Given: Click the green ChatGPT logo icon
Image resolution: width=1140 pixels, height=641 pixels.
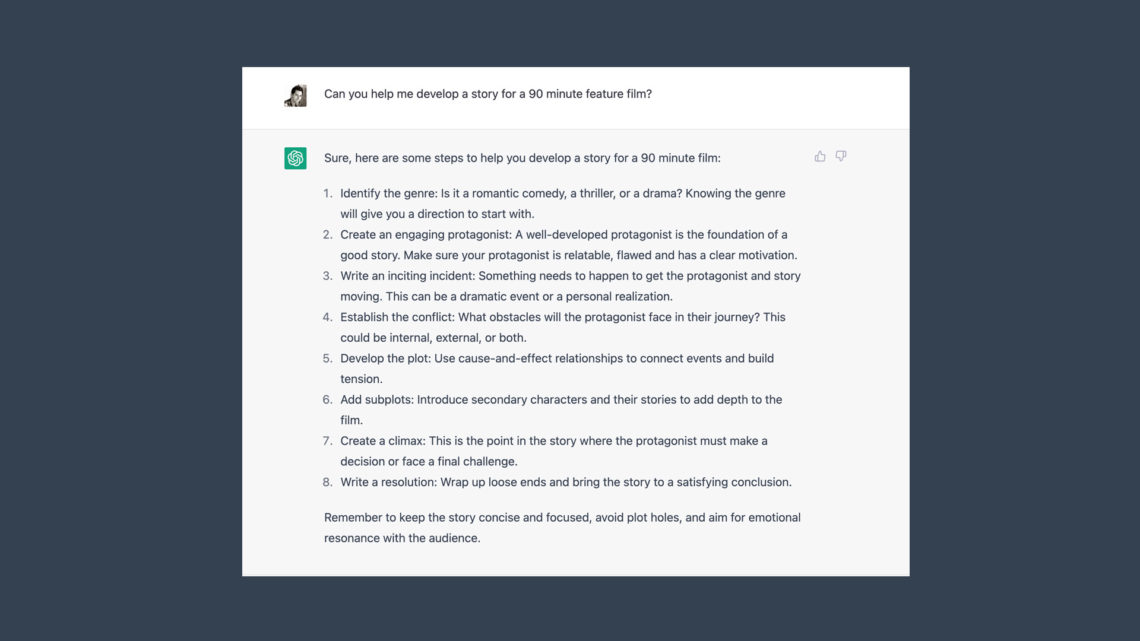Looking at the screenshot, I should pyautogui.click(x=295, y=158).
